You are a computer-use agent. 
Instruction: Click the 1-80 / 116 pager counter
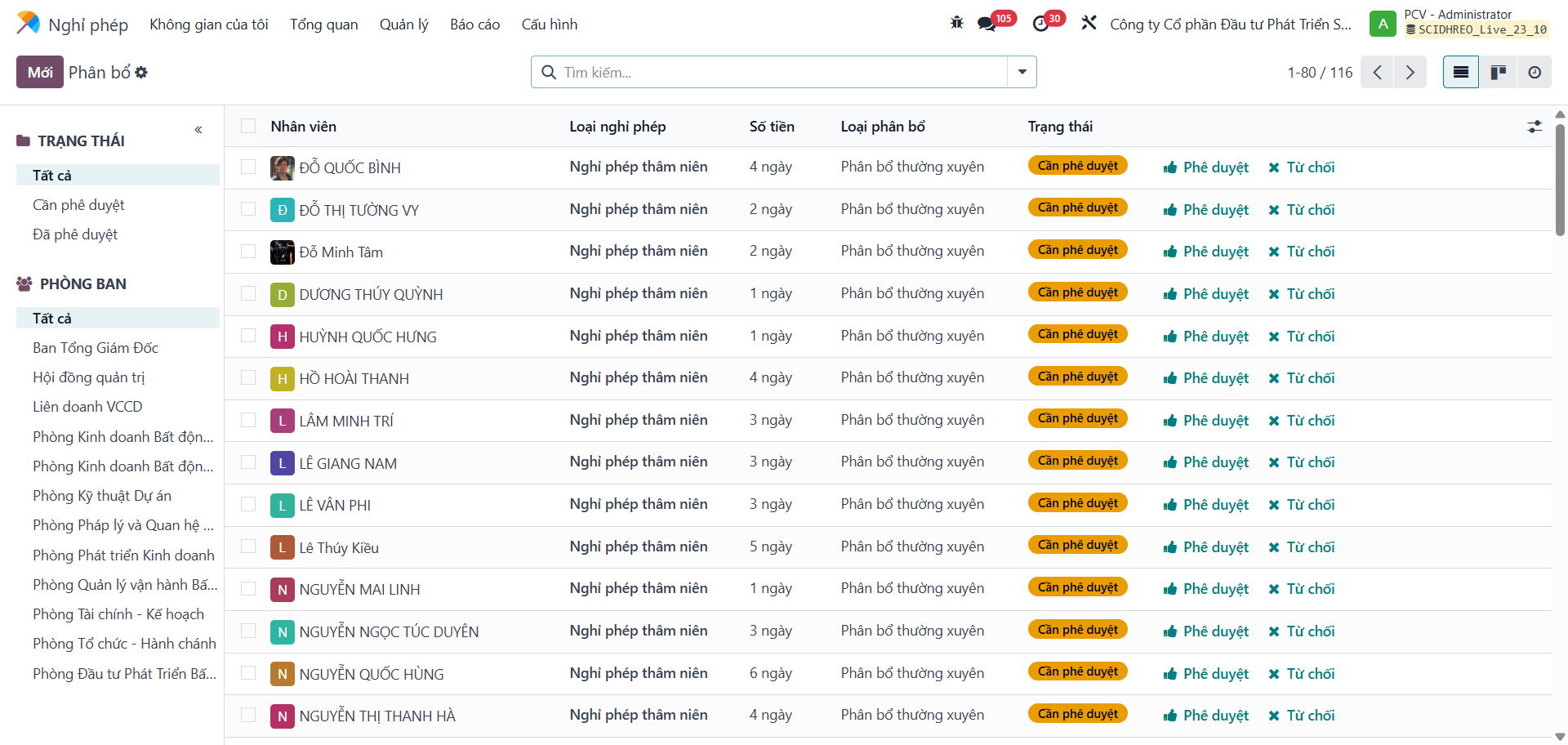click(x=1320, y=73)
